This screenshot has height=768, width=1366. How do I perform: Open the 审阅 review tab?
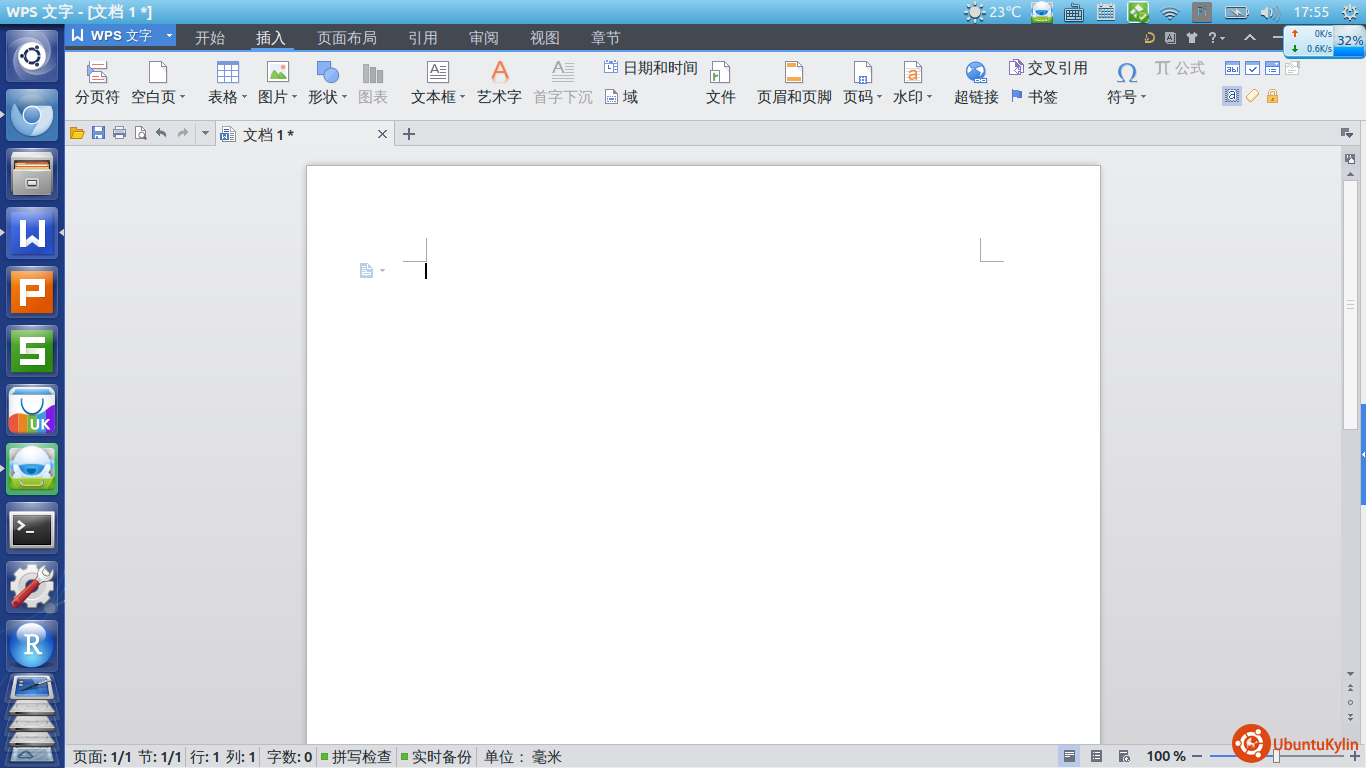click(x=483, y=38)
